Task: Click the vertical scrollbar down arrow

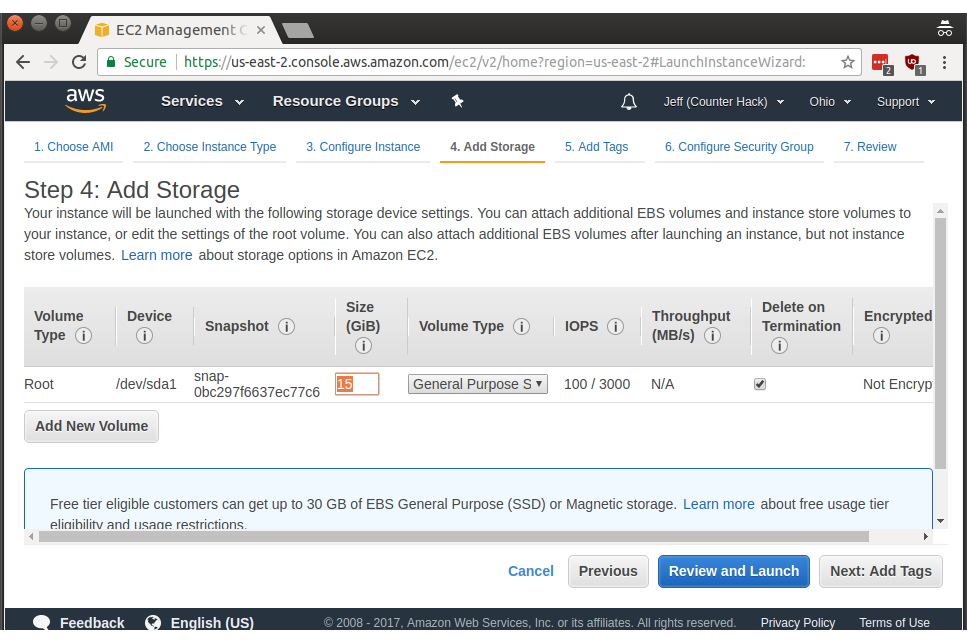Action: pos(940,521)
